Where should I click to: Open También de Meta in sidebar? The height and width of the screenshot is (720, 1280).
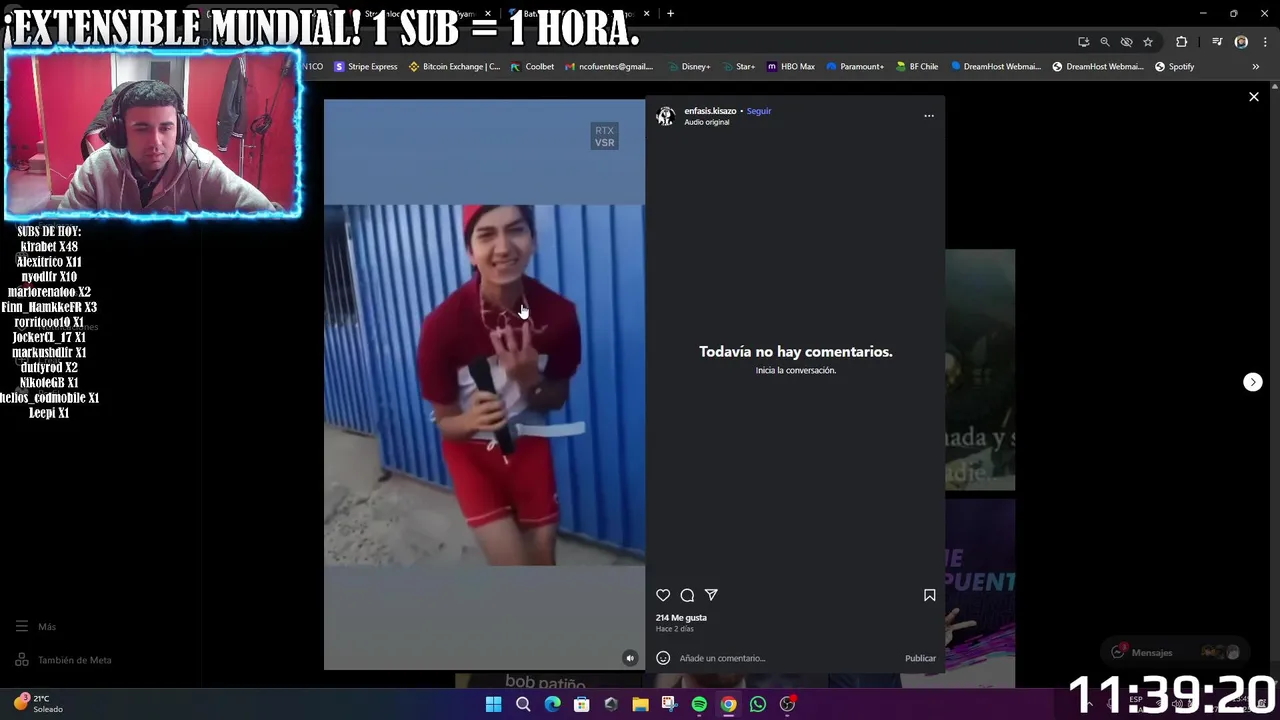pyautogui.click(x=64, y=660)
